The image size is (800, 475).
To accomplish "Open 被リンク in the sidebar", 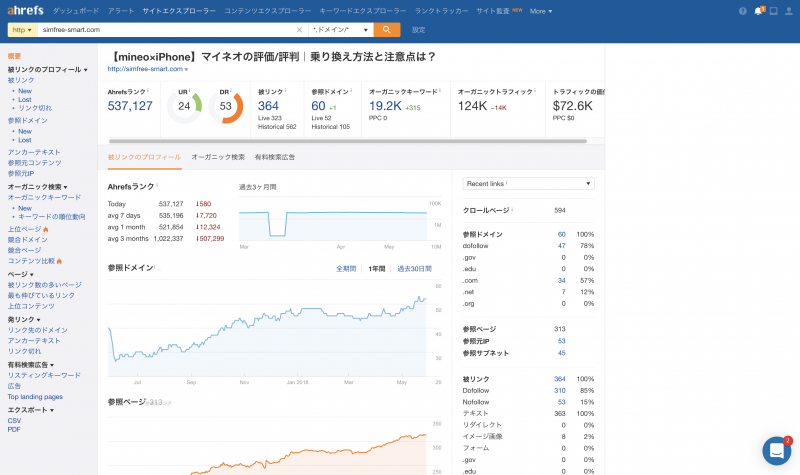I will [21, 80].
